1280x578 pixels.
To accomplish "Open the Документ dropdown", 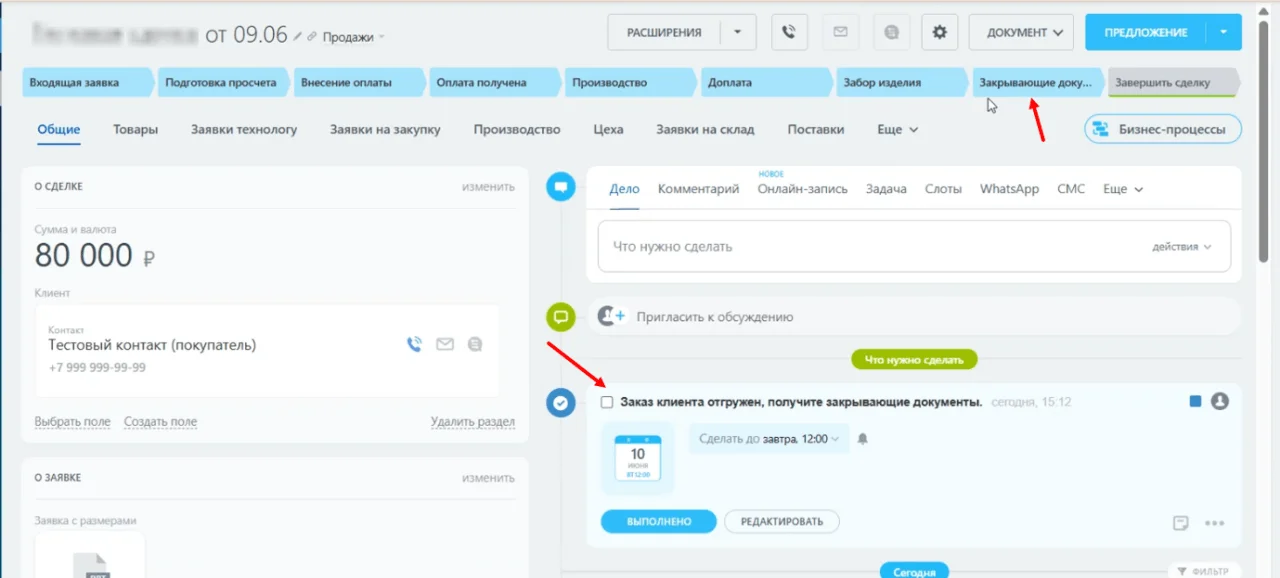I will coord(1021,32).
